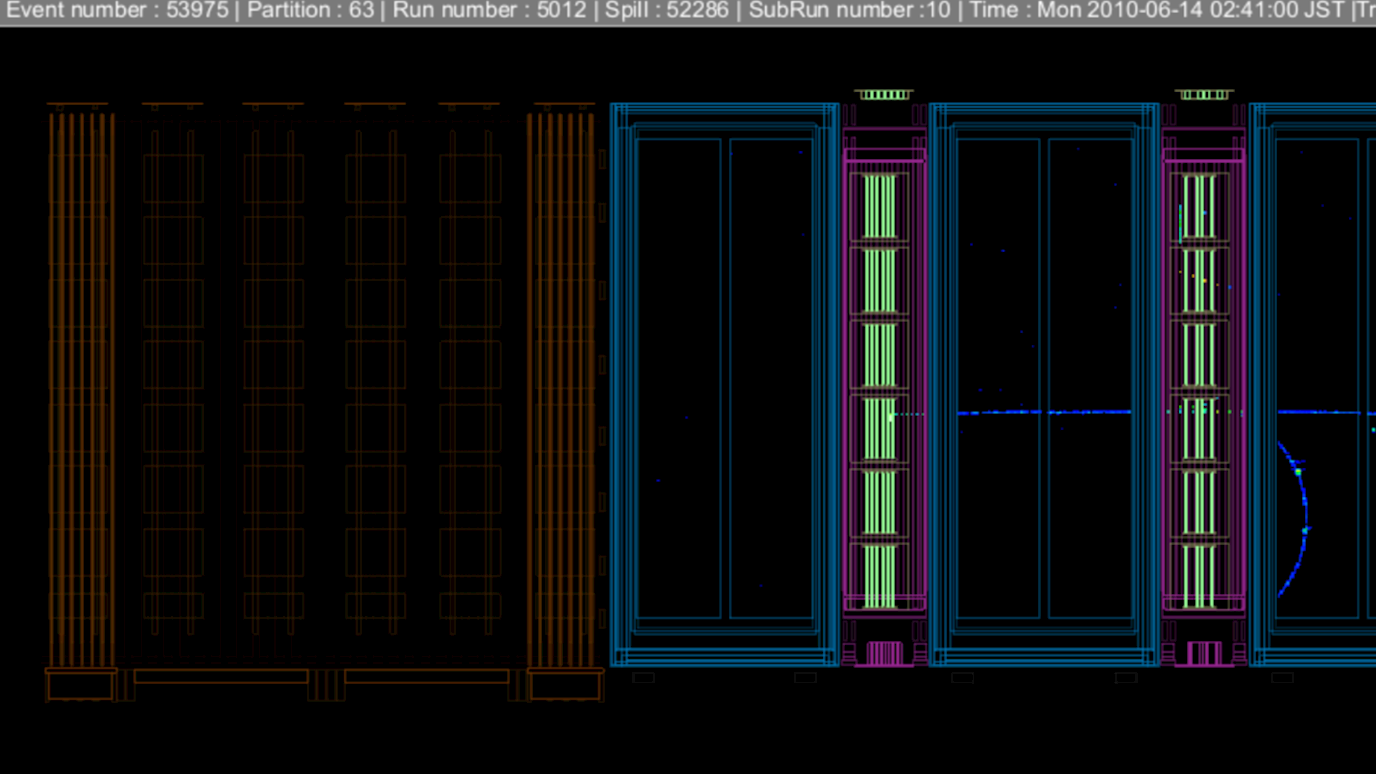Select the Partition 63 status field
1376x774 pixels.
[310, 11]
